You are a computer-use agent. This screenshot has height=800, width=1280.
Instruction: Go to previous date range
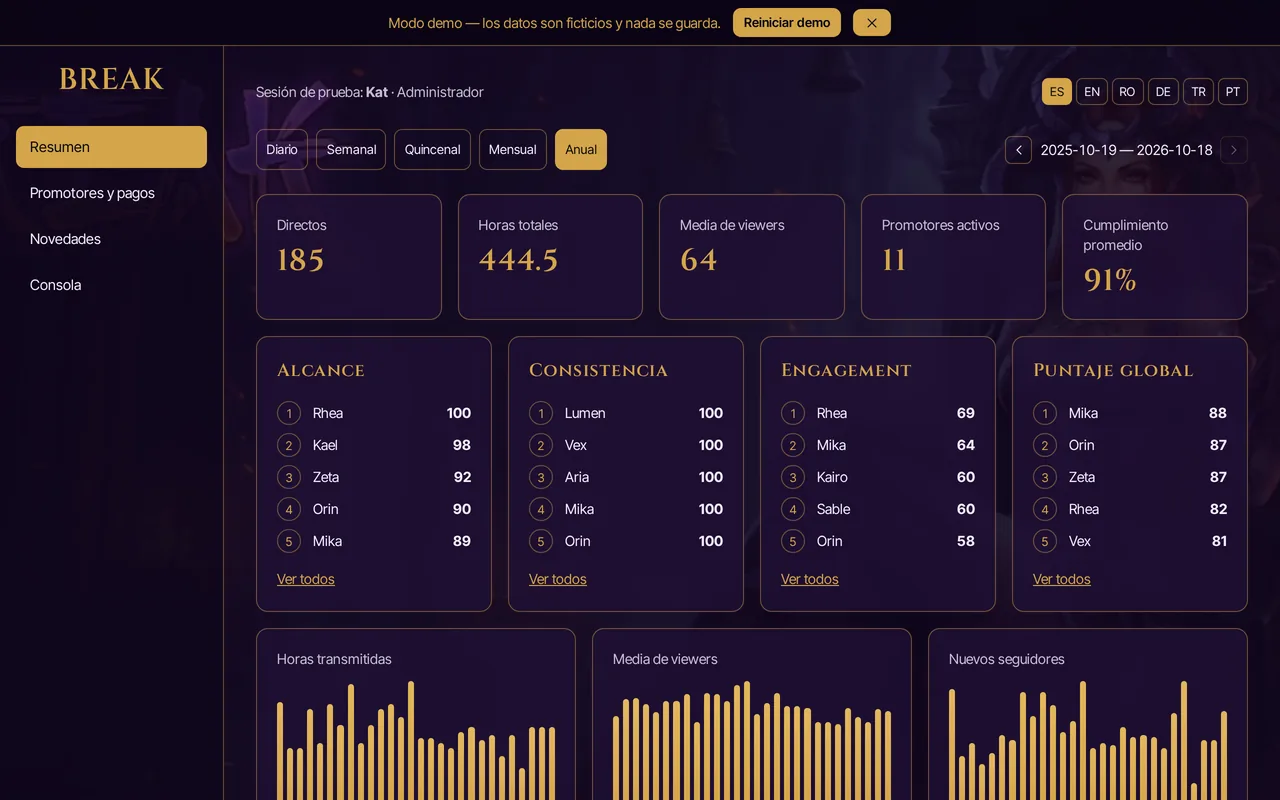point(1018,150)
